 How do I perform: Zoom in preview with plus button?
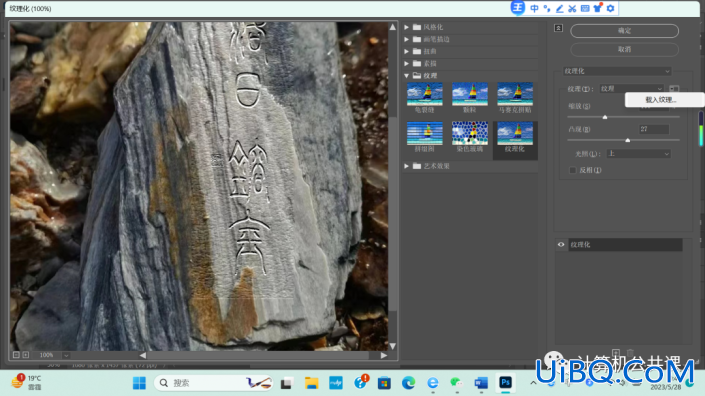coord(26,355)
